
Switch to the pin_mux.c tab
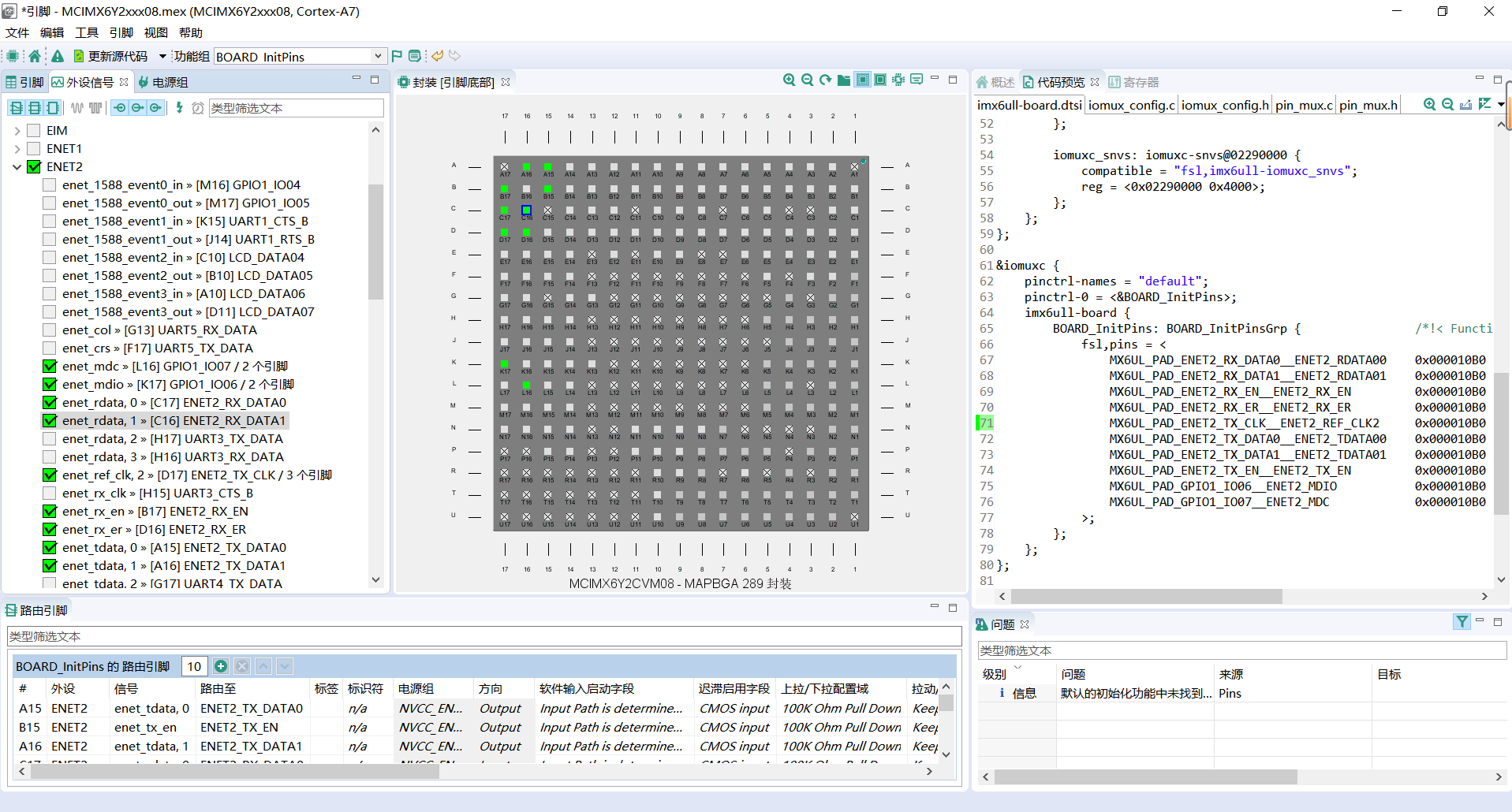(x=1303, y=105)
